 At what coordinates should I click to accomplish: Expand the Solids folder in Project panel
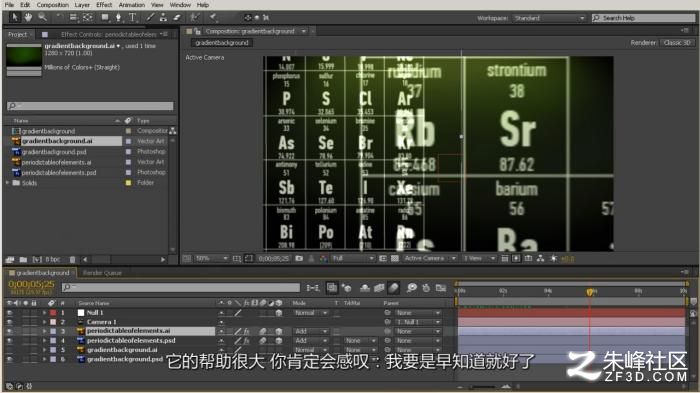coord(8,183)
